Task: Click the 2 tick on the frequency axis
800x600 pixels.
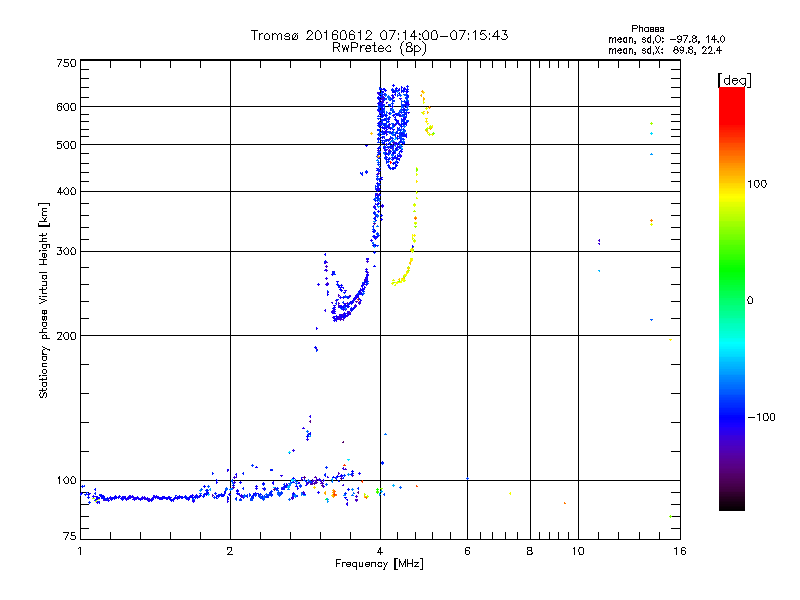Action: point(230,551)
